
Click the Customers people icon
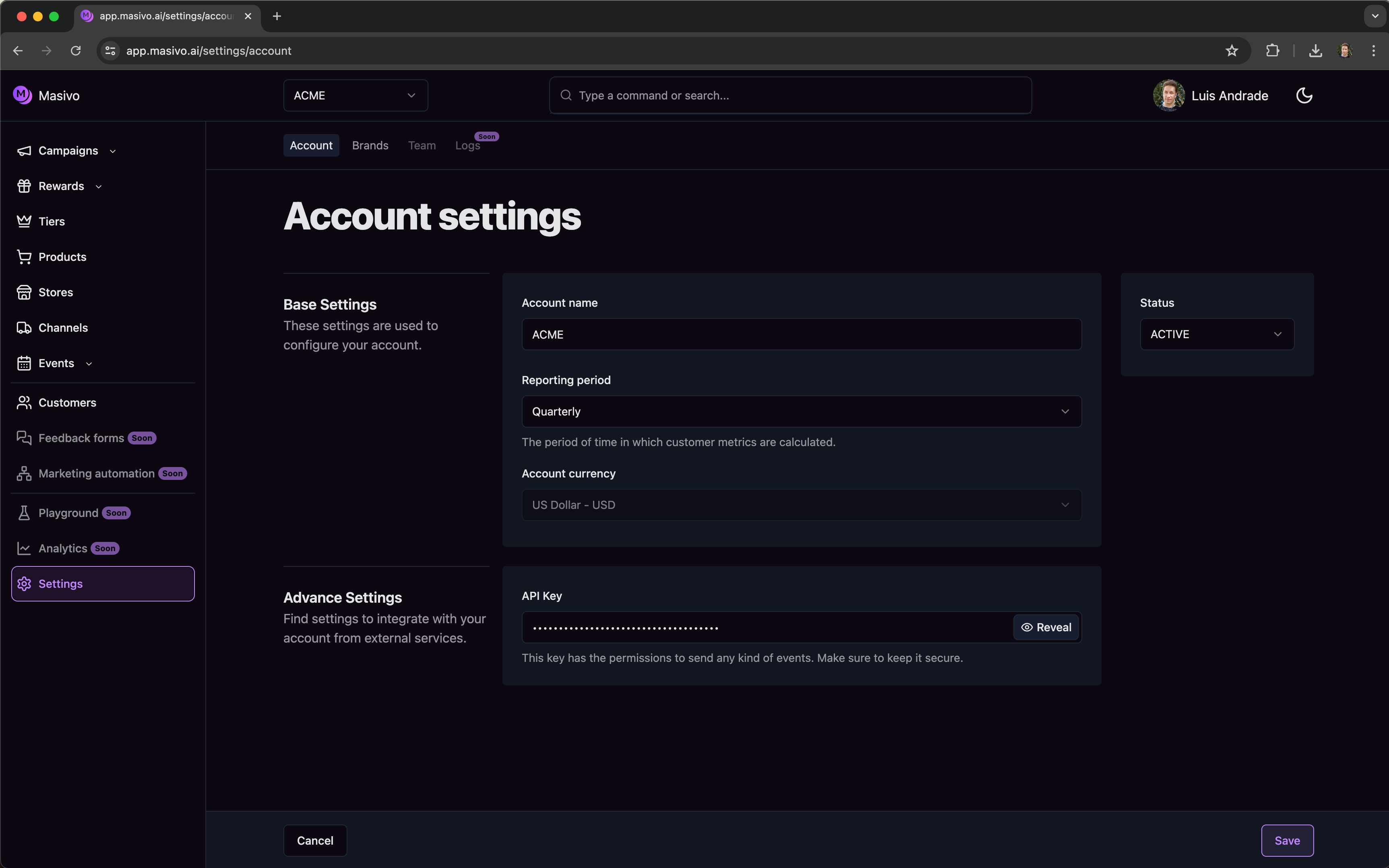tap(24, 403)
